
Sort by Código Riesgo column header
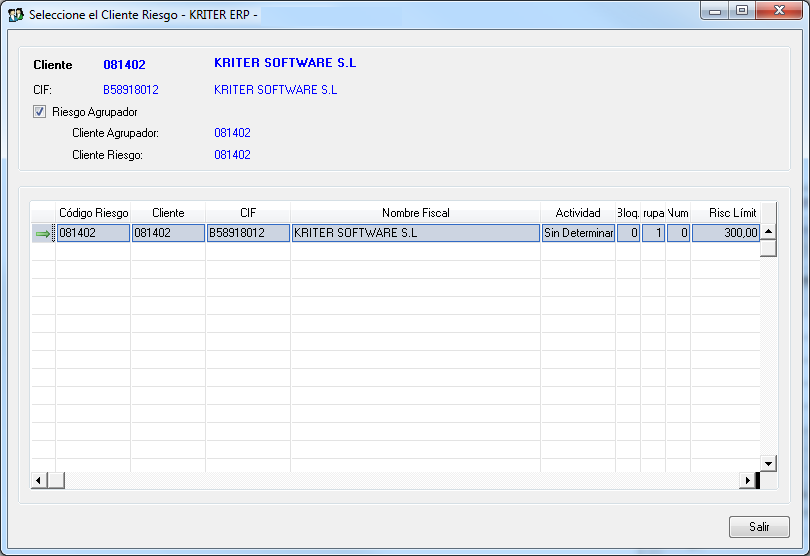pyautogui.click(x=93, y=213)
